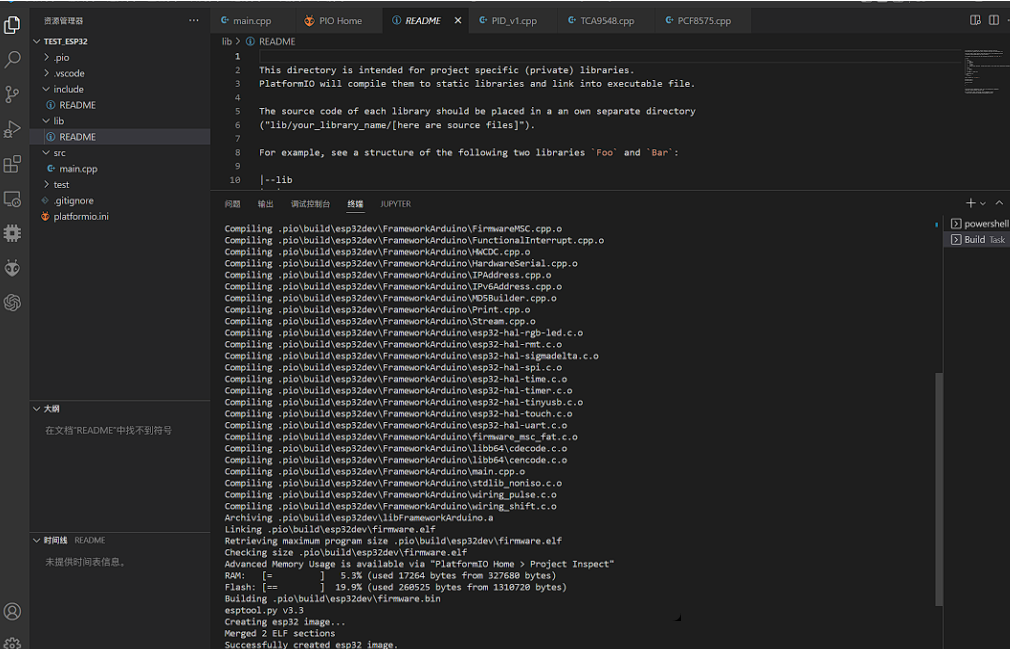Screen dimensions: 1010x649
Task: Open the Search view in activity bar
Action: (x=13, y=60)
